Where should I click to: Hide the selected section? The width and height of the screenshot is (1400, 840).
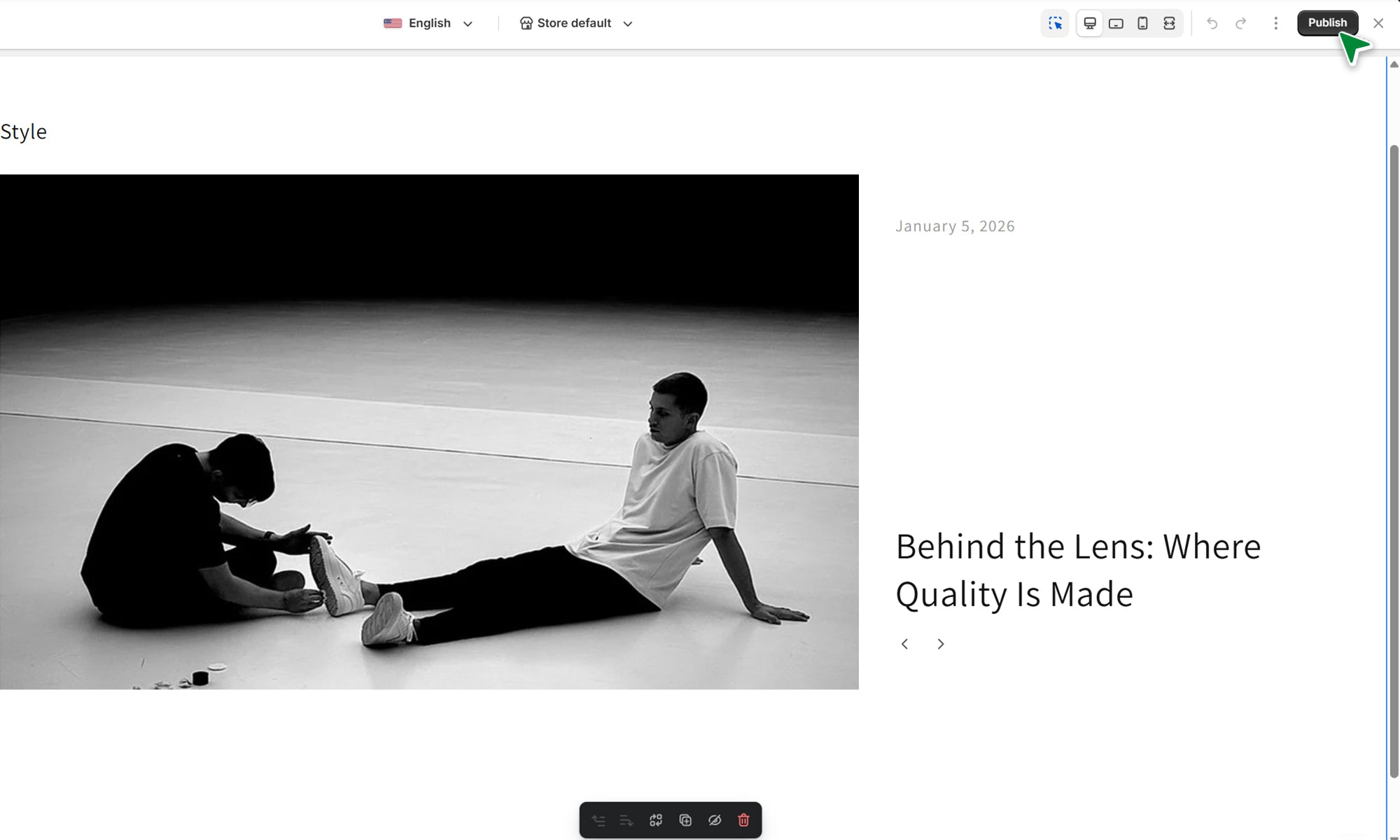(x=715, y=820)
